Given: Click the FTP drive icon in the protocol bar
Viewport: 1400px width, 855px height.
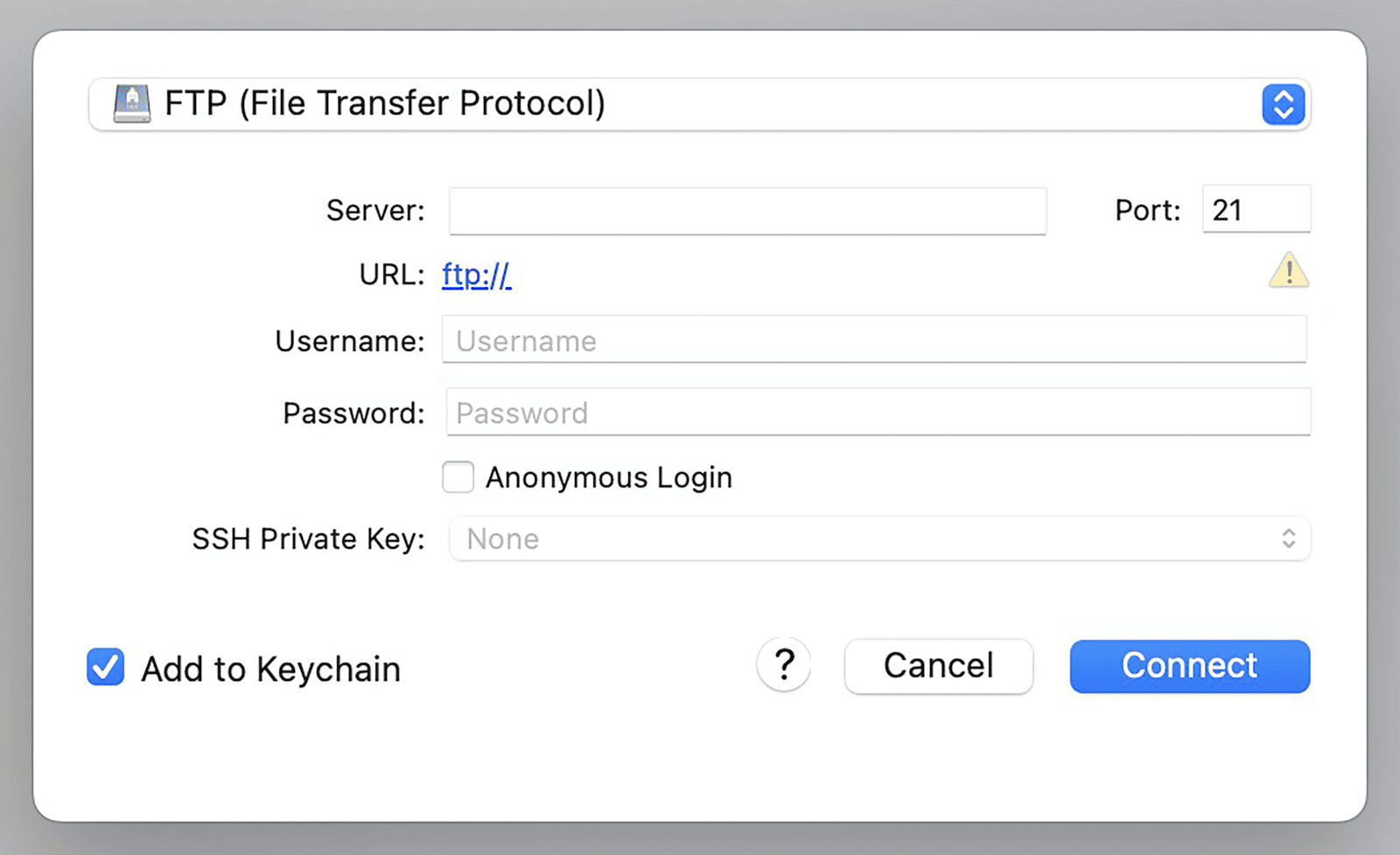Looking at the screenshot, I should tap(130, 103).
